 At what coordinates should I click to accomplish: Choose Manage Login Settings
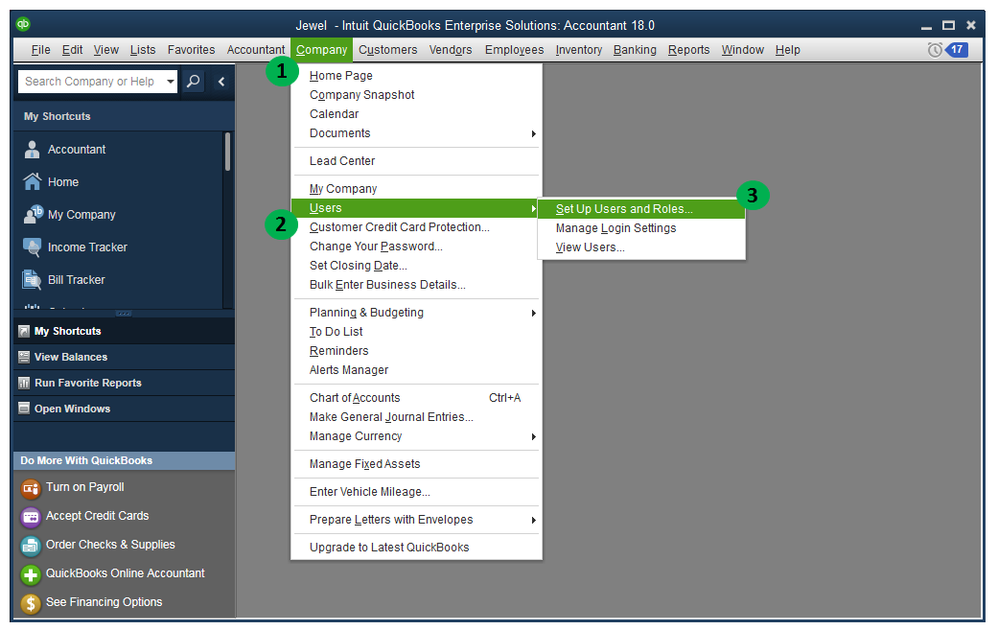pyautogui.click(x=642, y=228)
